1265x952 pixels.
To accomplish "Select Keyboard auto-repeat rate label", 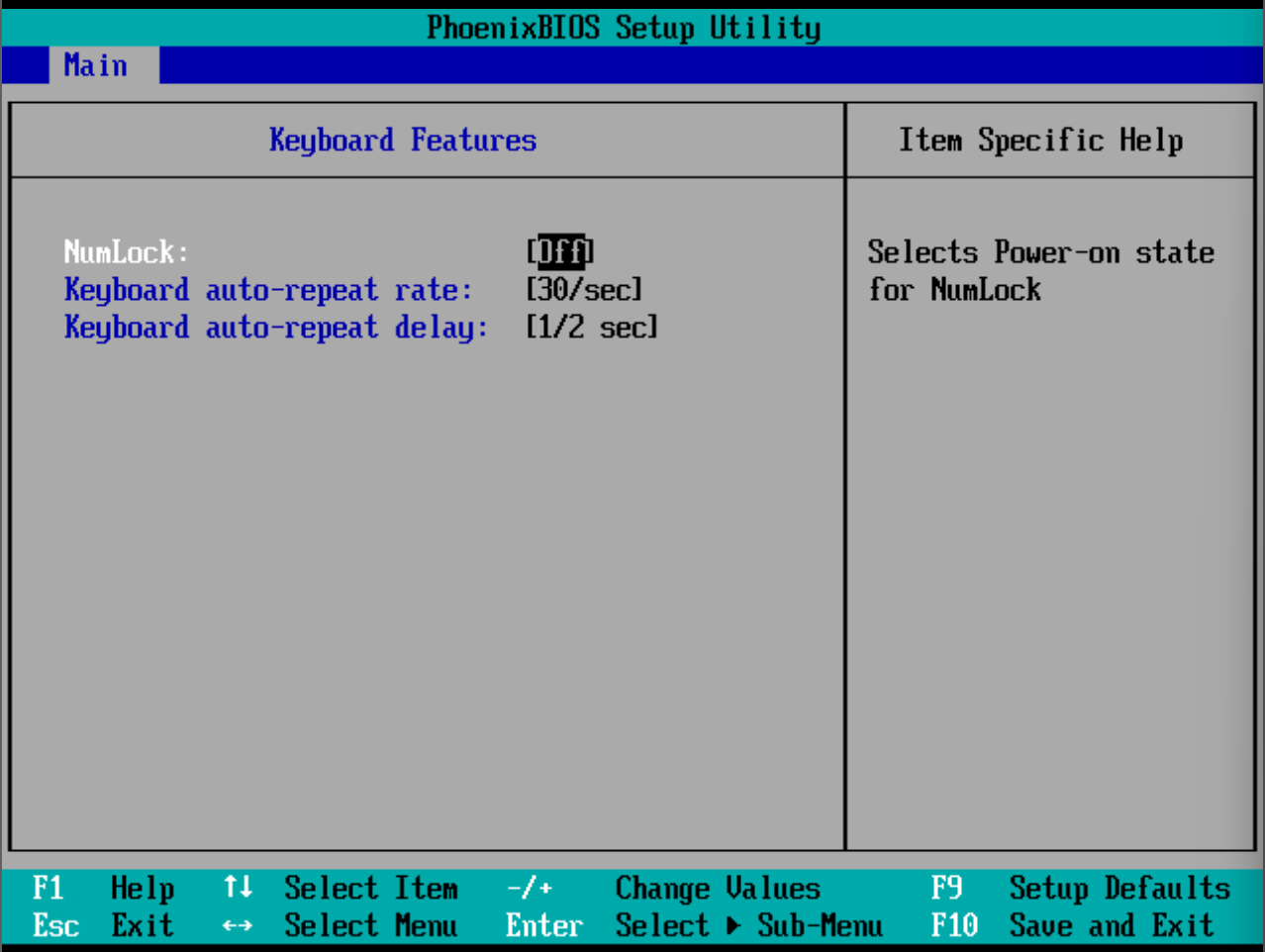I will click(268, 290).
